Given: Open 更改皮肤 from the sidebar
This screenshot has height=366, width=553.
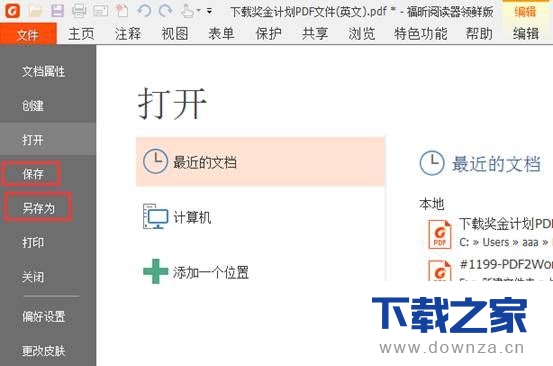Looking at the screenshot, I should coord(43,350).
